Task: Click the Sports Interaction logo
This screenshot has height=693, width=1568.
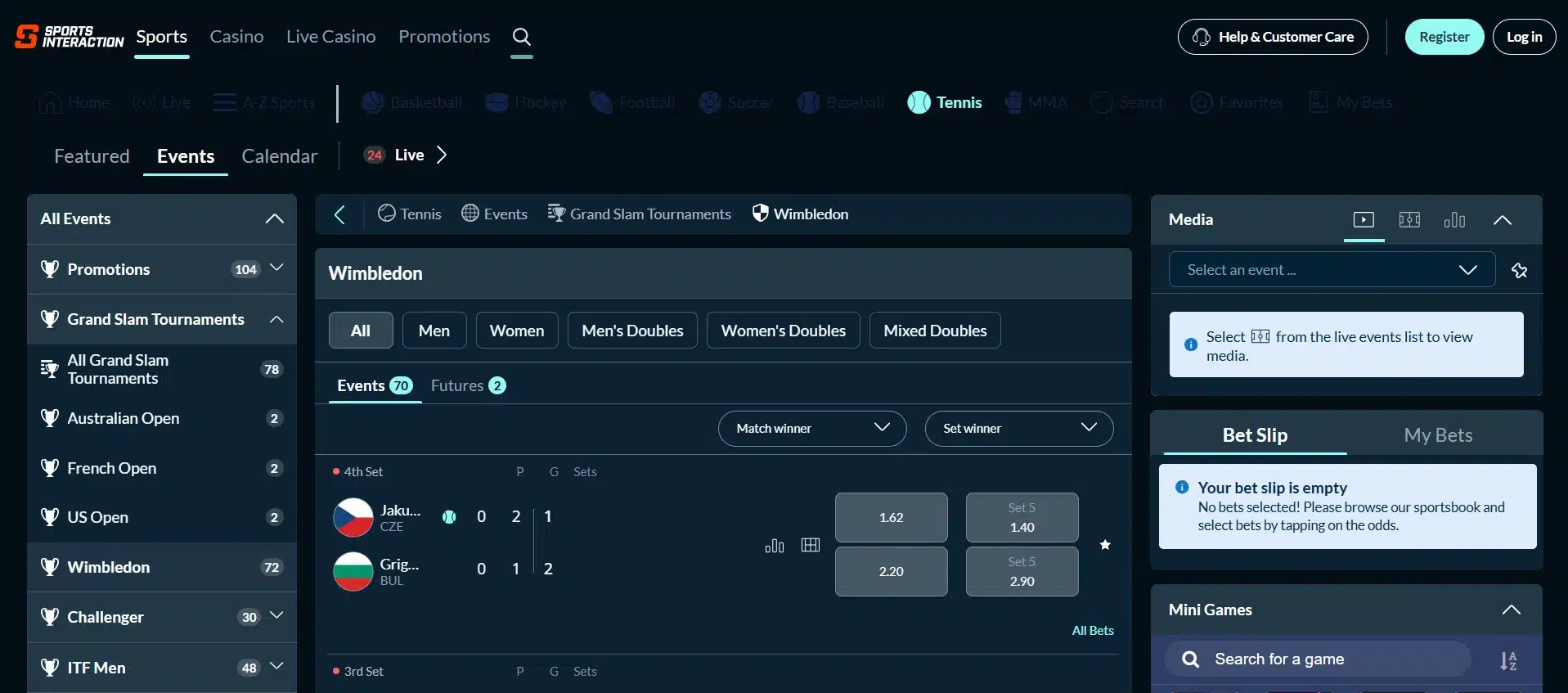Action: [x=70, y=37]
